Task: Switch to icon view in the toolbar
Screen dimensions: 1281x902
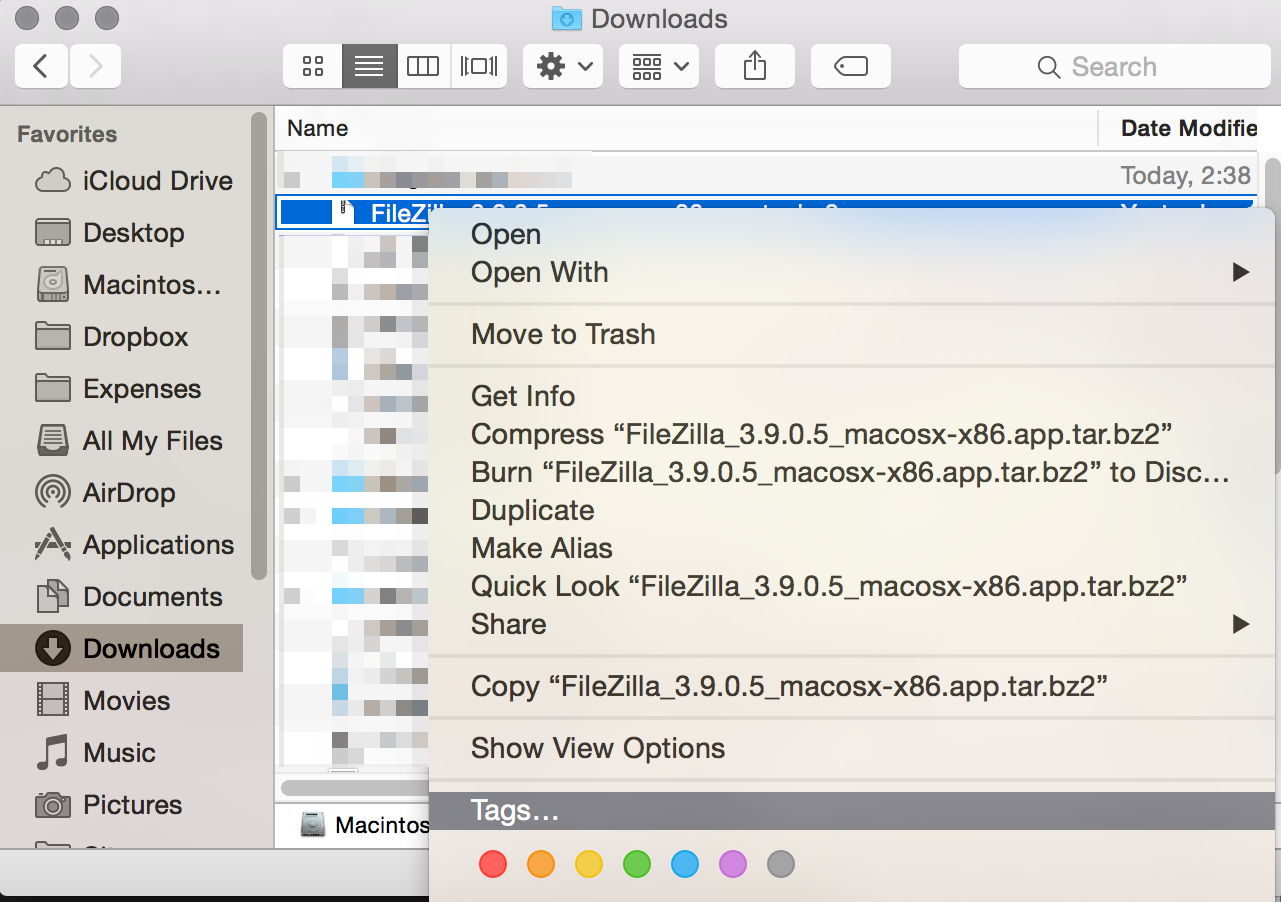Action: (313, 67)
